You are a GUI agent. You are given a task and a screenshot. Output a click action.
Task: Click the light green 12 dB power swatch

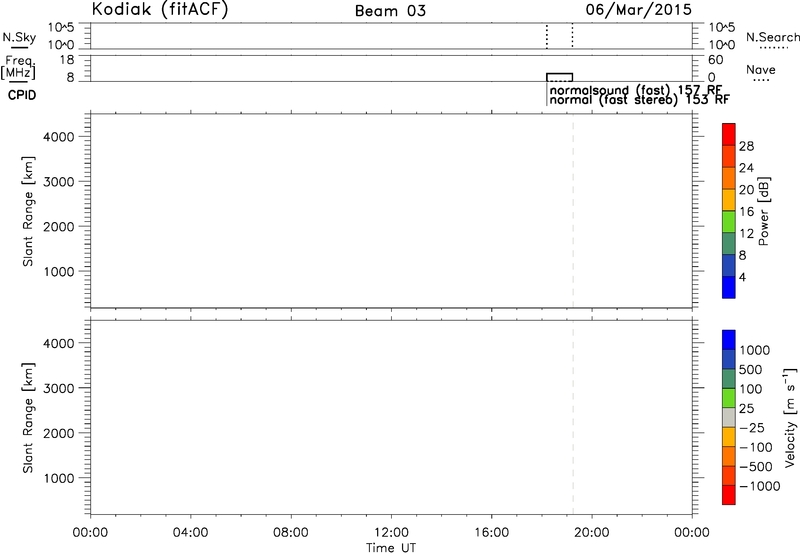pos(729,222)
